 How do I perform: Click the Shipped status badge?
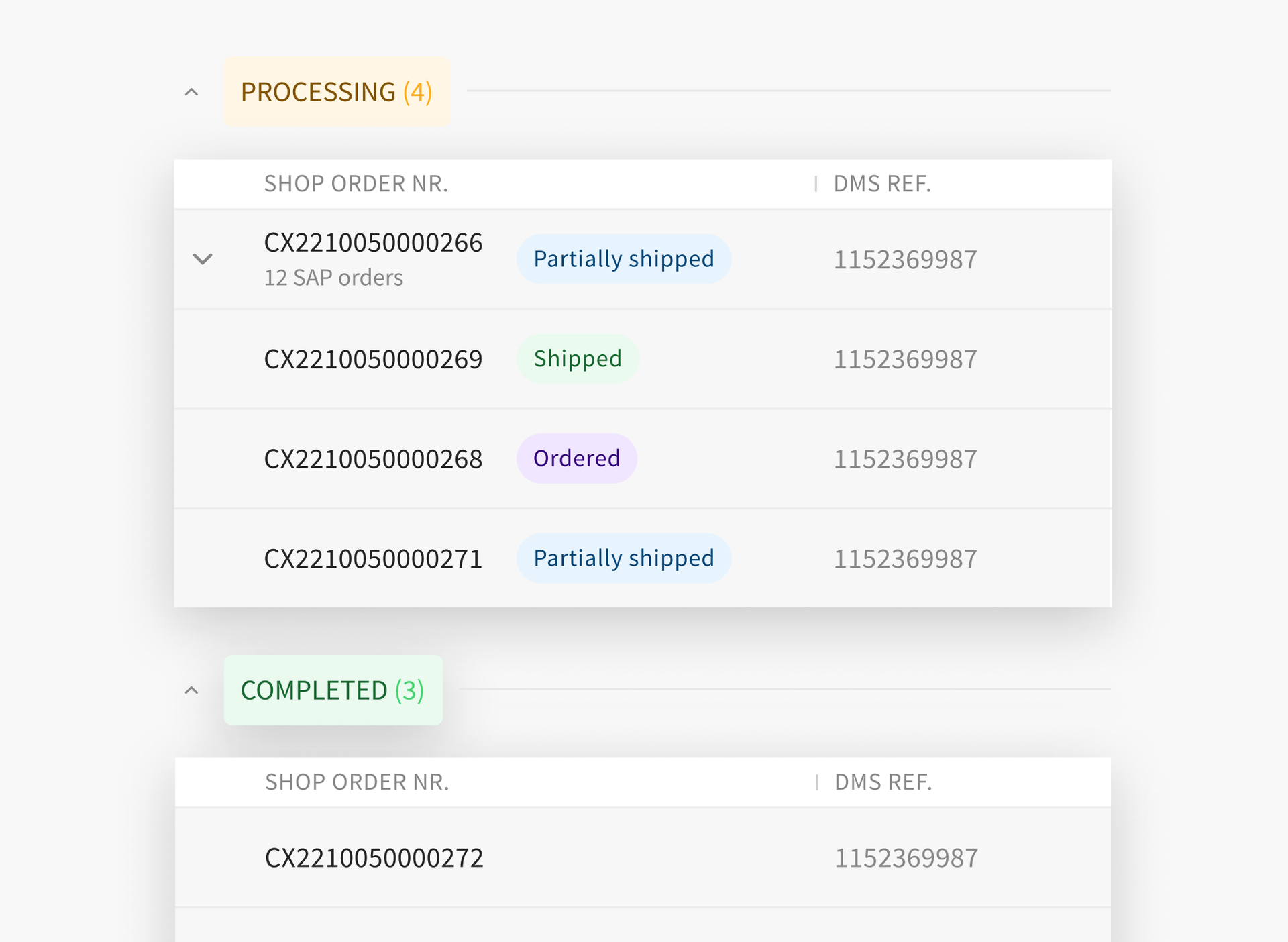tap(578, 359)
